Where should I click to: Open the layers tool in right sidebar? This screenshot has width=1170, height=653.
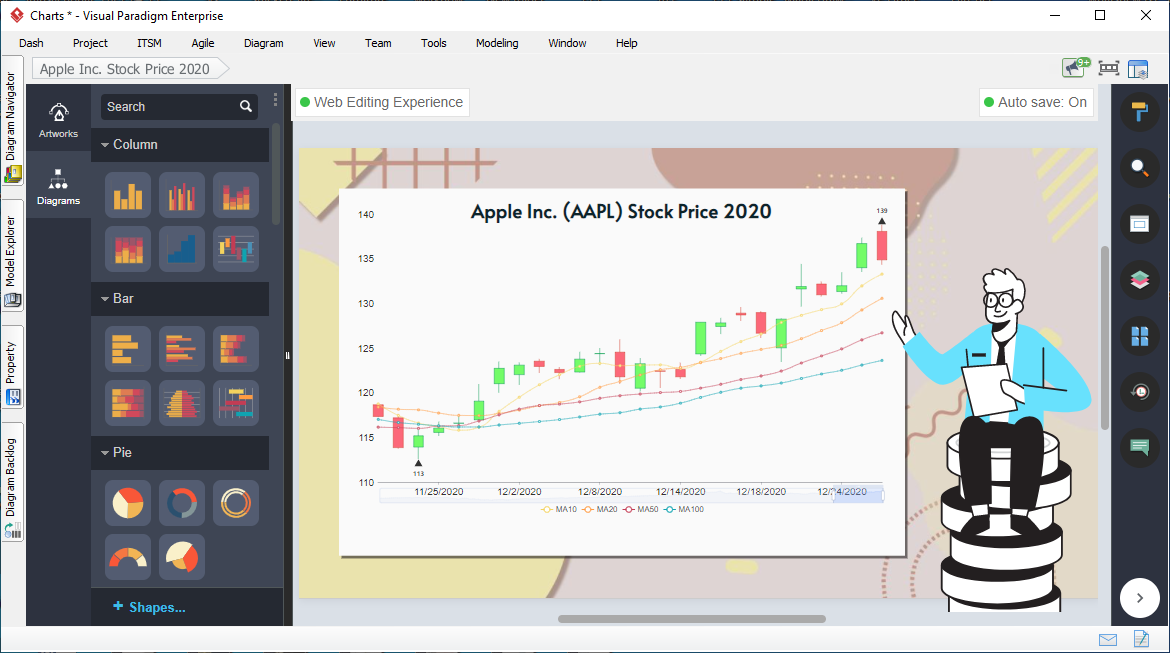[1139, 280]
